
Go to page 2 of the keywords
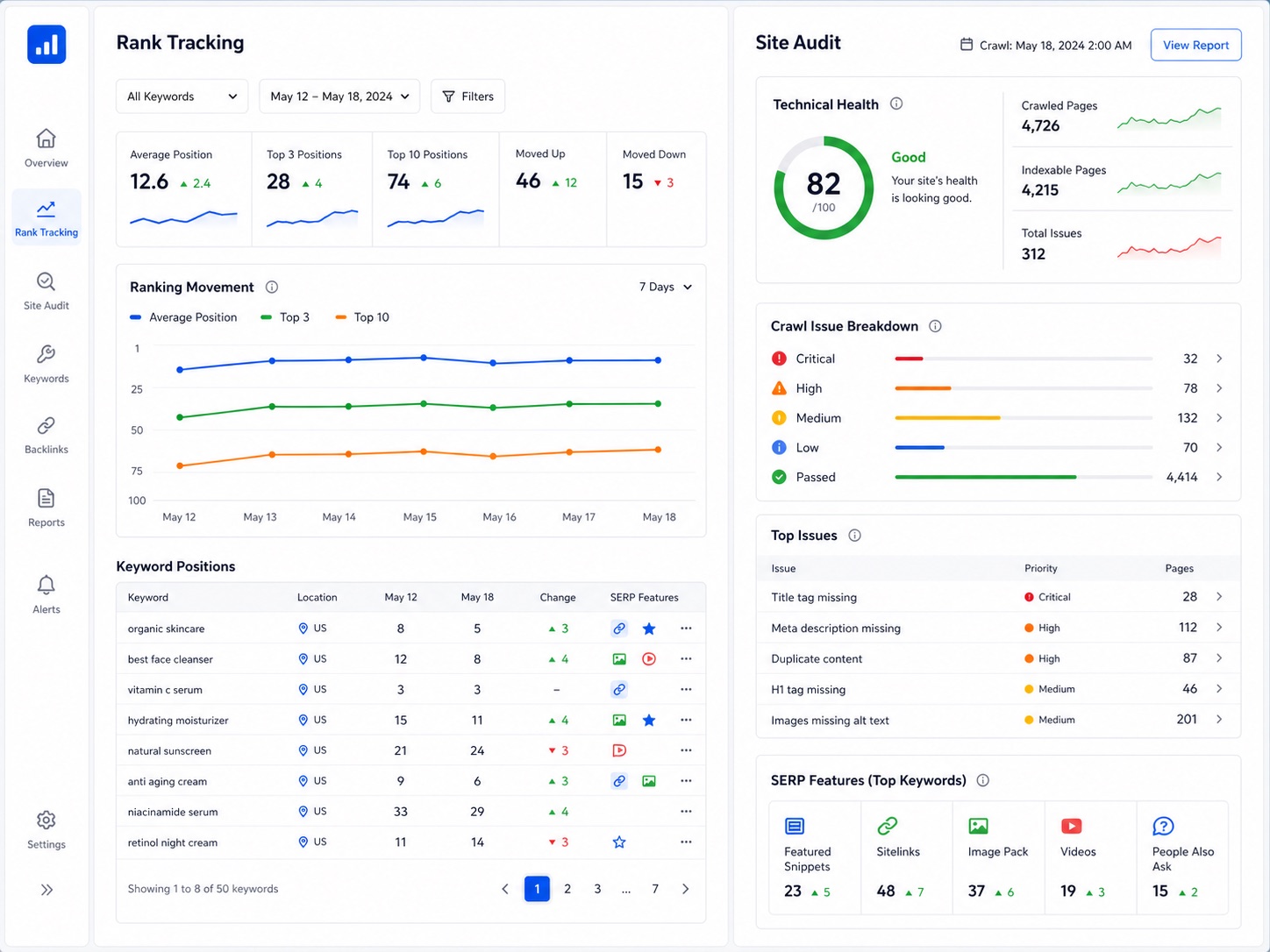tap(567, 889)
